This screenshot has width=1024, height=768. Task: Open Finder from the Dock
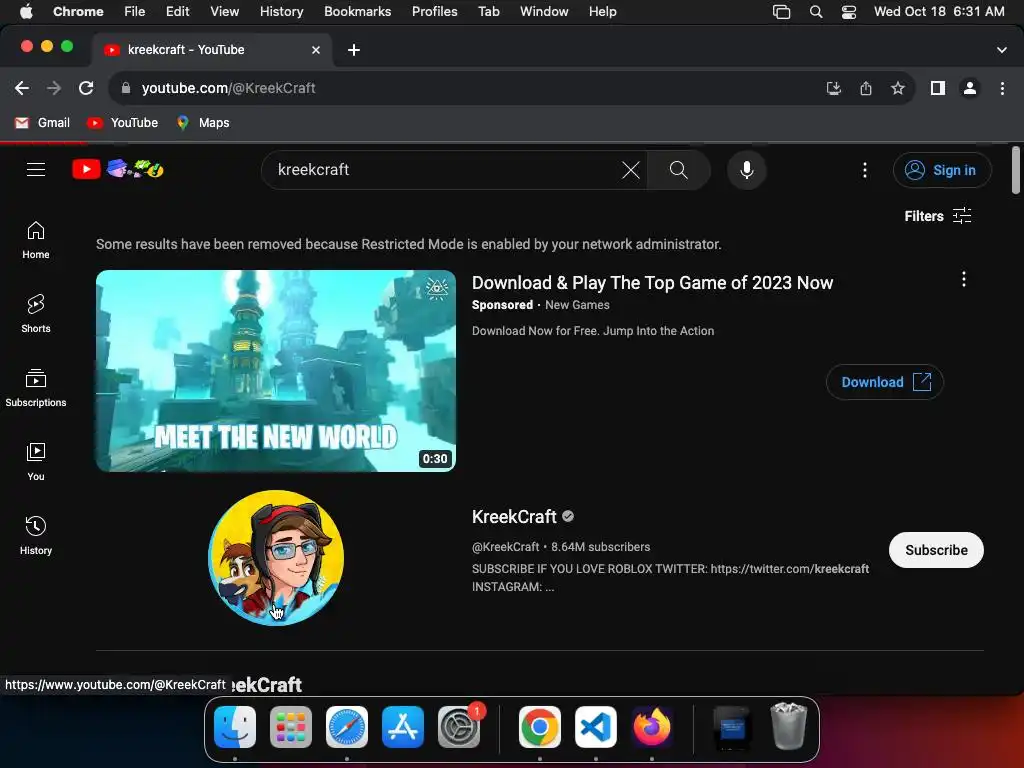235,727
